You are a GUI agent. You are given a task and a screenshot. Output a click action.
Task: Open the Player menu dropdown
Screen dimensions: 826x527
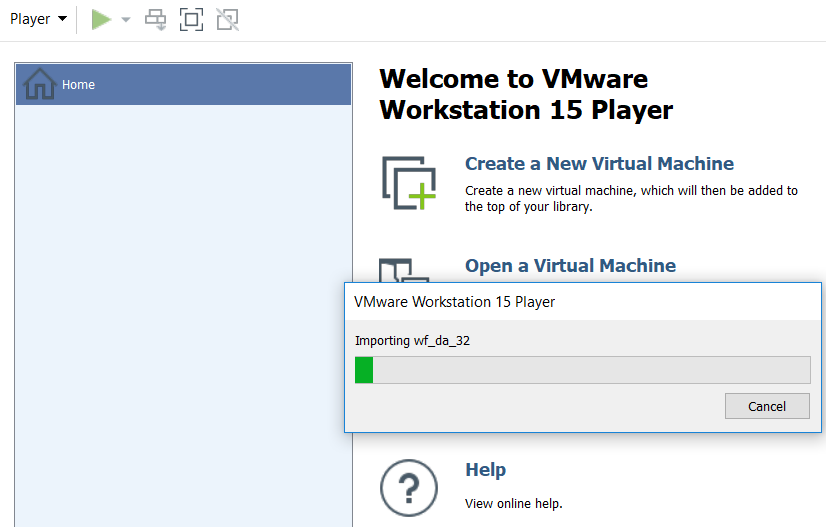(38, 19)
